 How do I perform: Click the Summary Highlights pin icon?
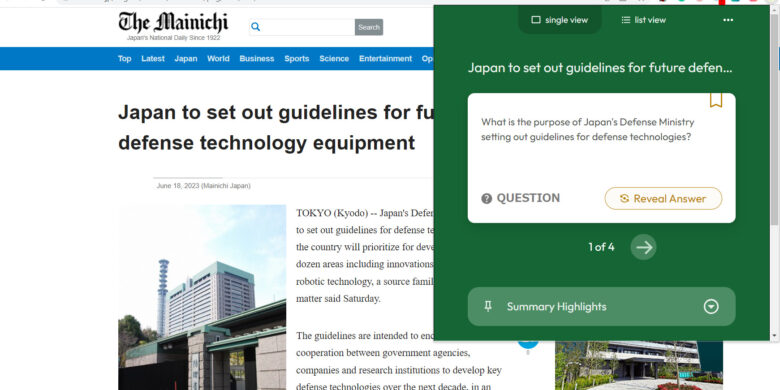[x=488, y=306]
